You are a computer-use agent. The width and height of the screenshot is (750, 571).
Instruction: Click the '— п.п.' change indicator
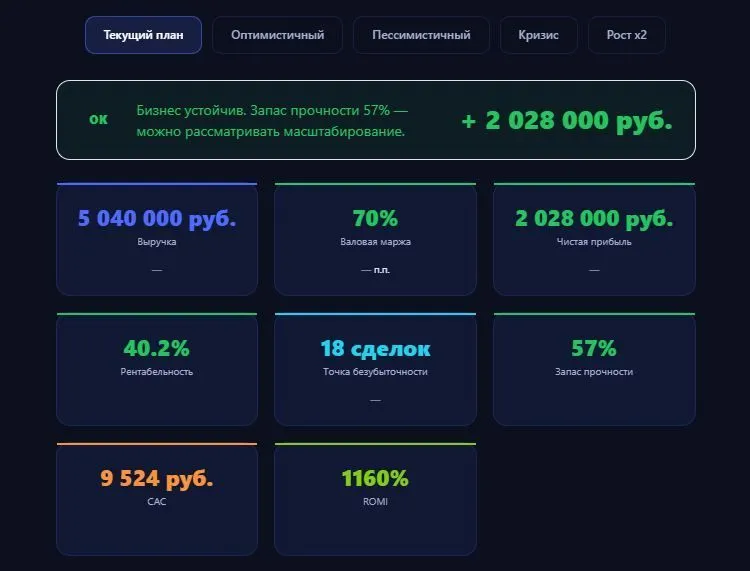click(x=375, y=270)
